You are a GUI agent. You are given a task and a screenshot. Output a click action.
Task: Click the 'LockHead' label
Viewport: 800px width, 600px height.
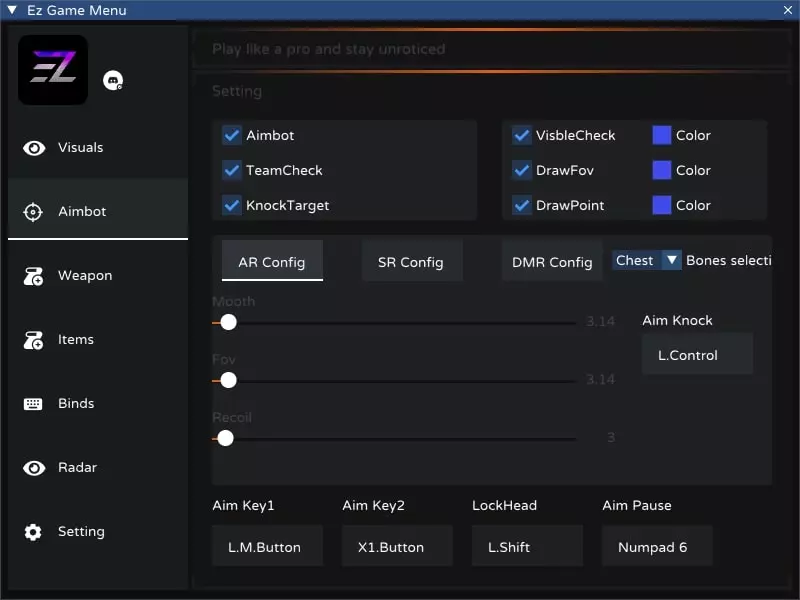504,505
